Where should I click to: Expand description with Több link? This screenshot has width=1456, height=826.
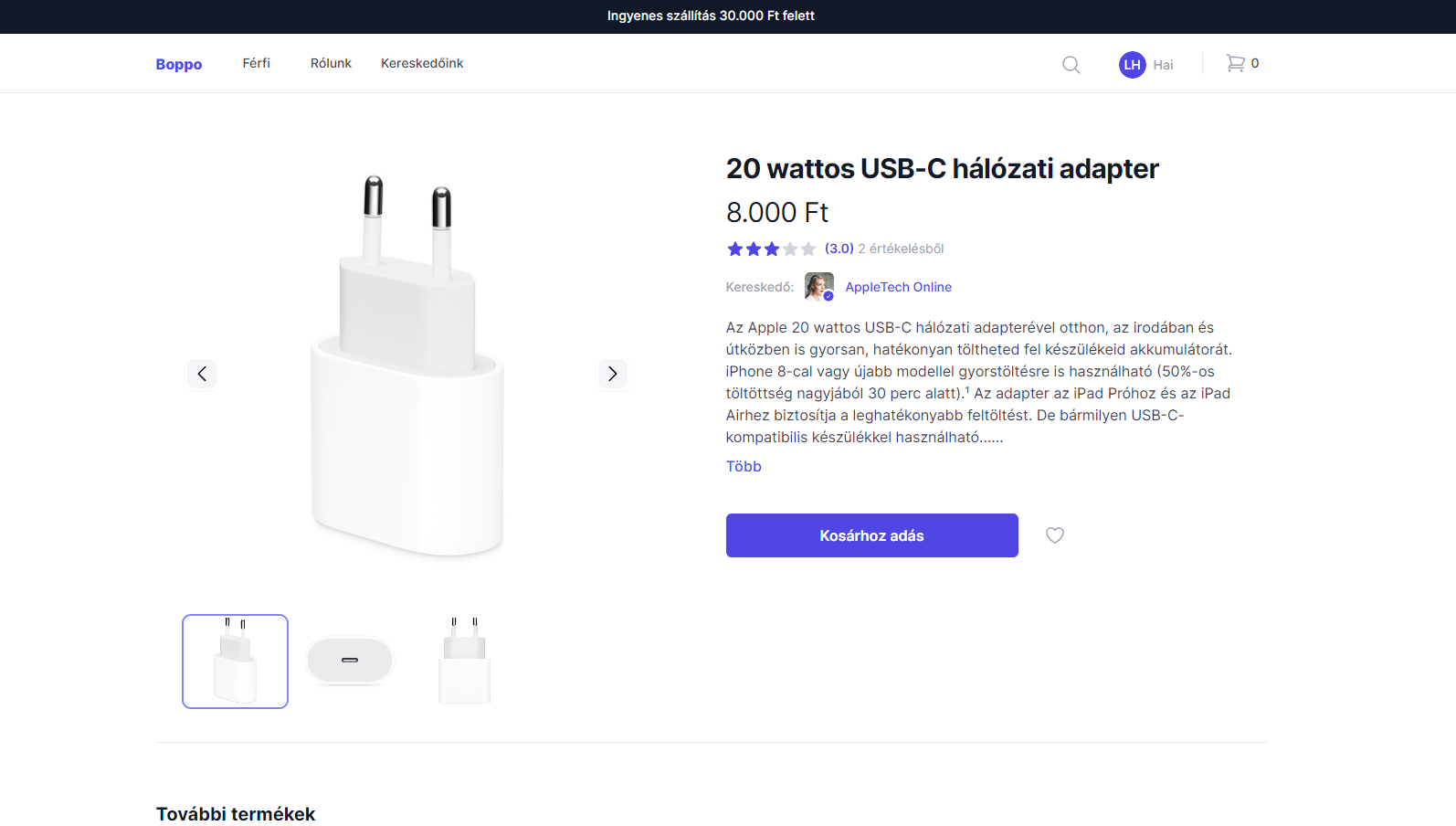(x=744, y=466)
